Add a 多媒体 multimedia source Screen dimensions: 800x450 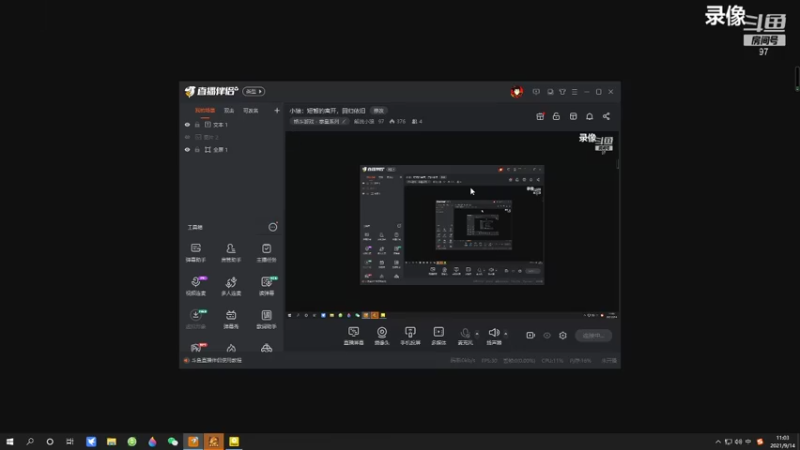pyautogui.click(x=439, y=336)
